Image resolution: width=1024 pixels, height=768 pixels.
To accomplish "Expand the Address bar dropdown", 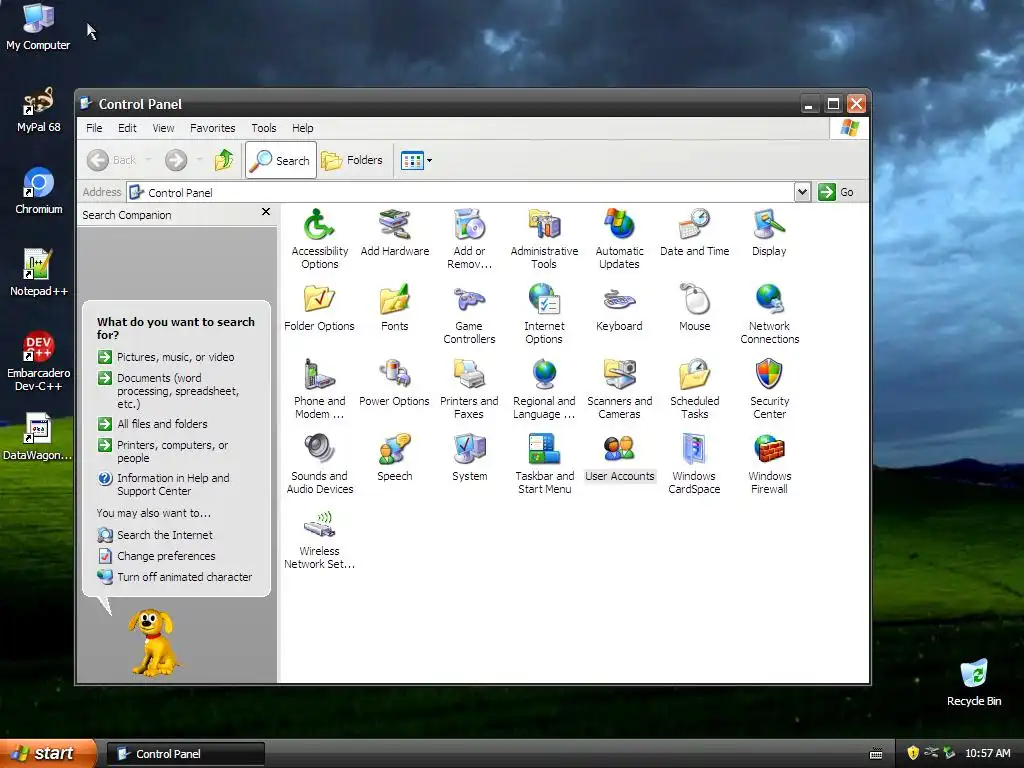I will point(802,192).
